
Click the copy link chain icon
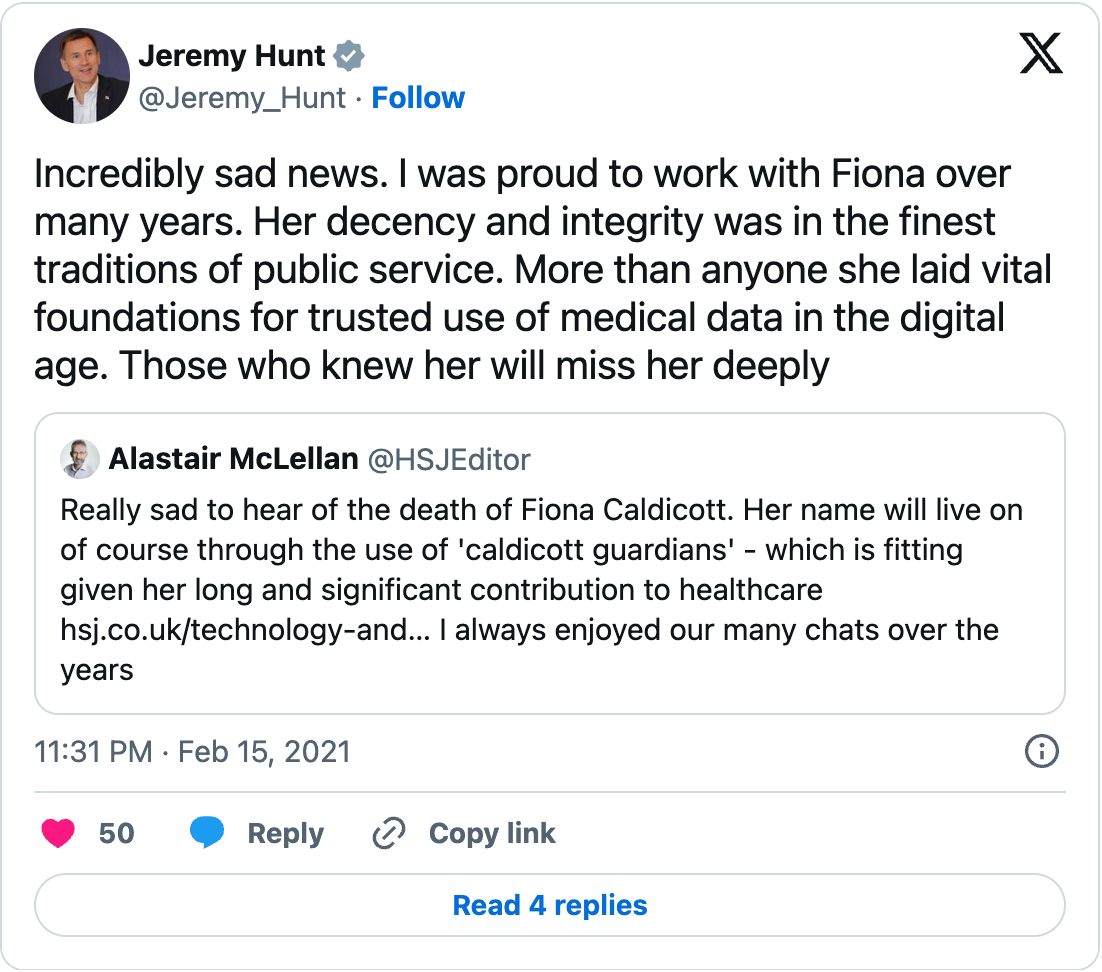pos(386,833)
